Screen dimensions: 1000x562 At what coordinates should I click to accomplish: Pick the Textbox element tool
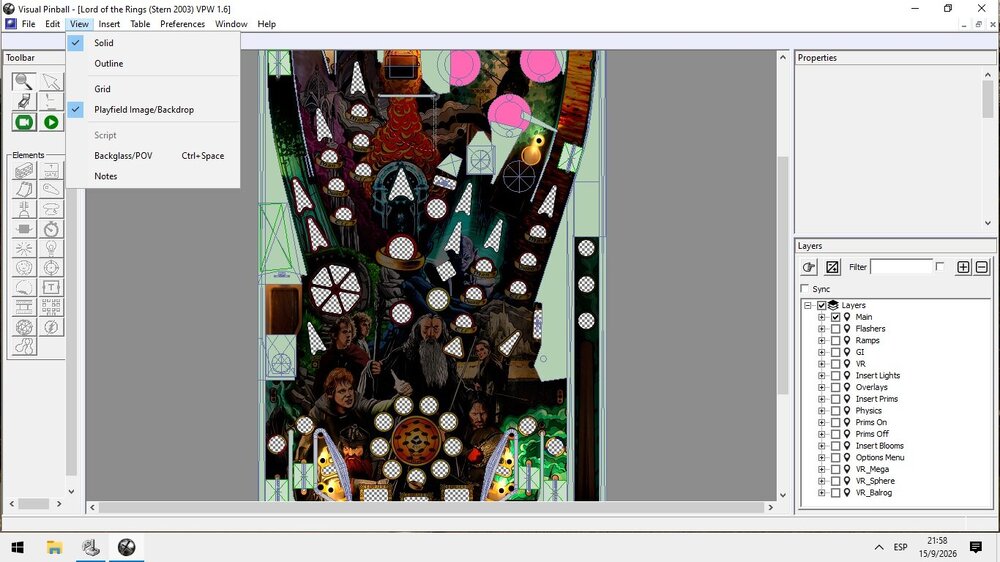point(51,288)
